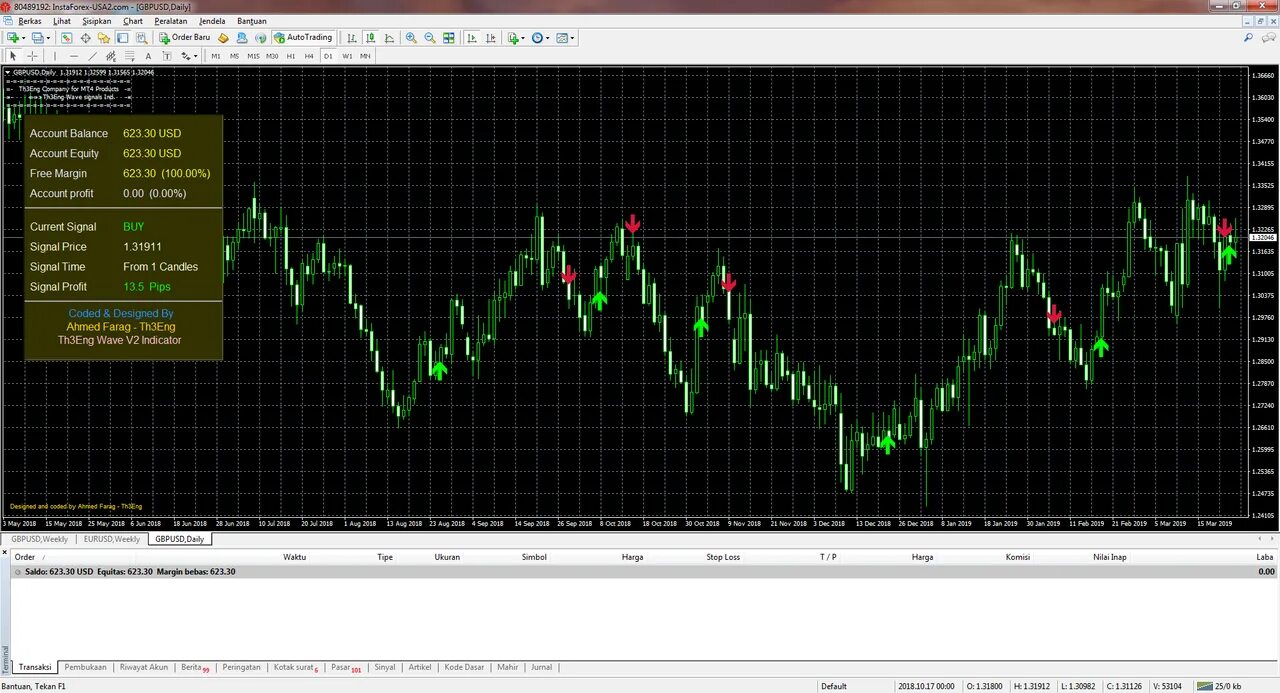The width and height of the screenshot is (1280, 693).
Task: Zoom out on the chart
Action: (x=430, y=38)
